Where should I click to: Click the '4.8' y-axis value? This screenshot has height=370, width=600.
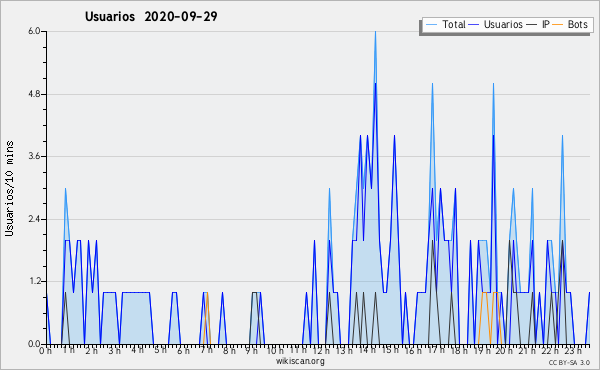coord(34,94)
